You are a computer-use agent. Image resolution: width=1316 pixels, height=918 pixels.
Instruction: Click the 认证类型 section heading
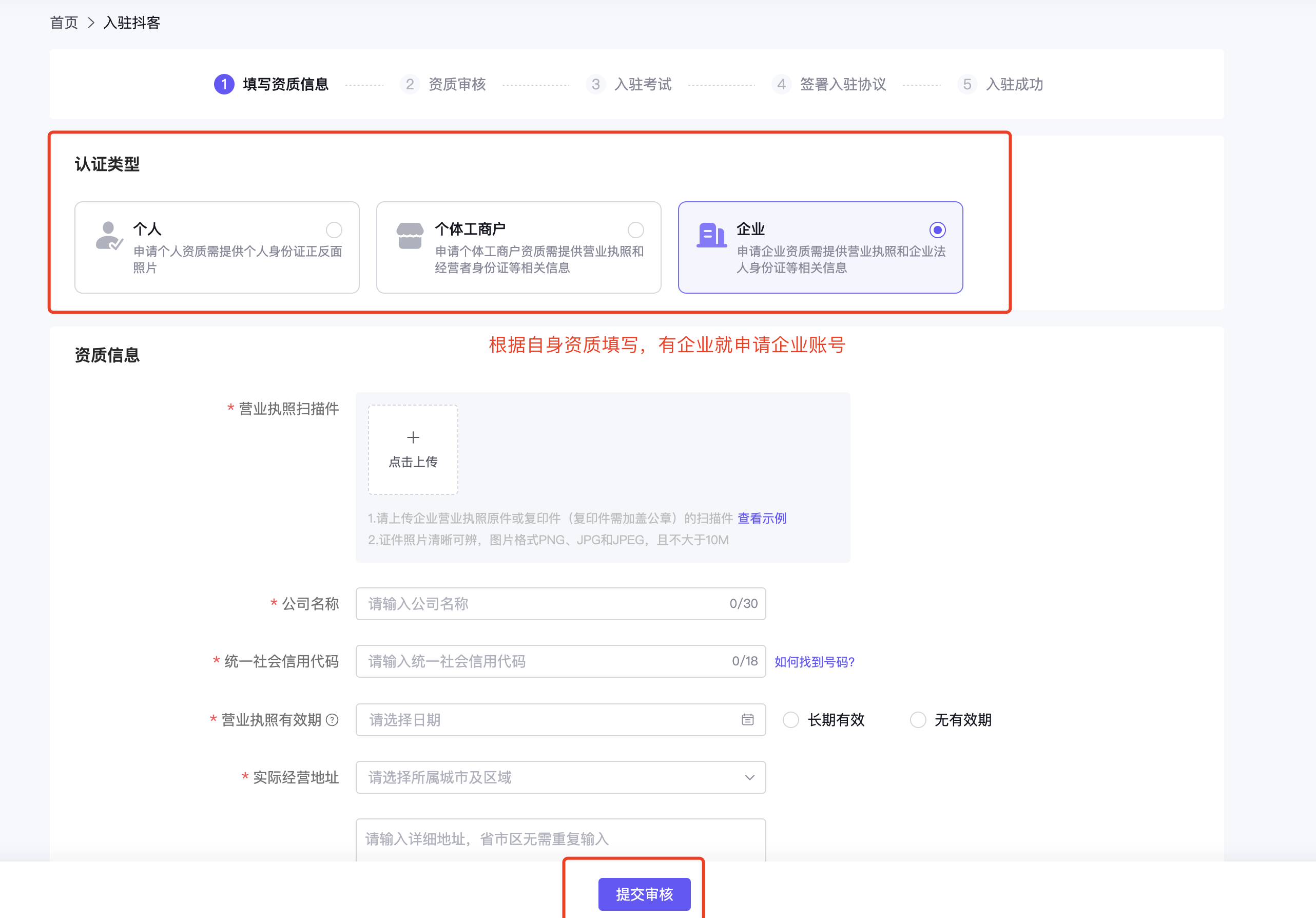(107, 164)
